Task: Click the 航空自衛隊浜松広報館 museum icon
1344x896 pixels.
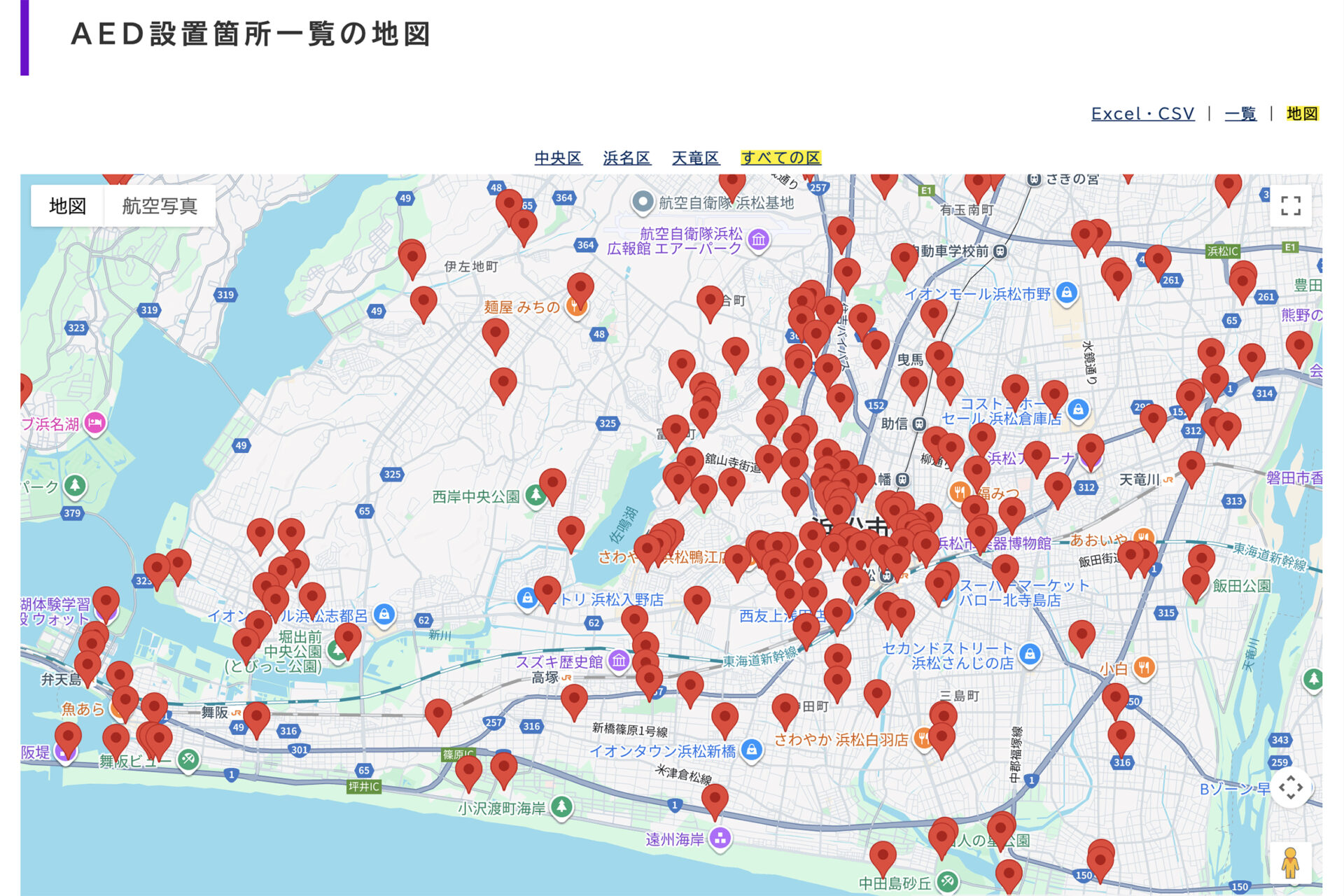Action: tap(759, 240)
